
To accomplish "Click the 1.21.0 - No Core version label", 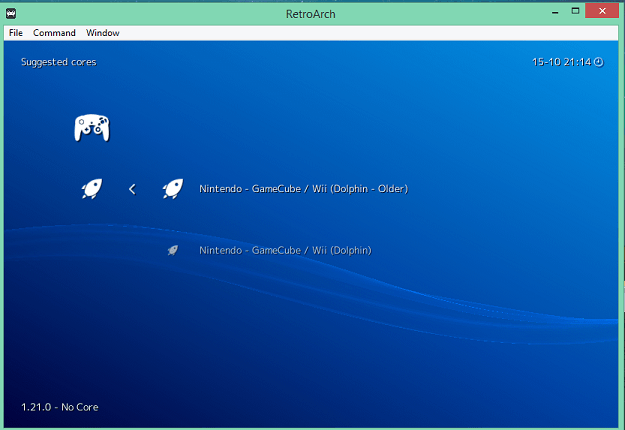I will 59,407.
